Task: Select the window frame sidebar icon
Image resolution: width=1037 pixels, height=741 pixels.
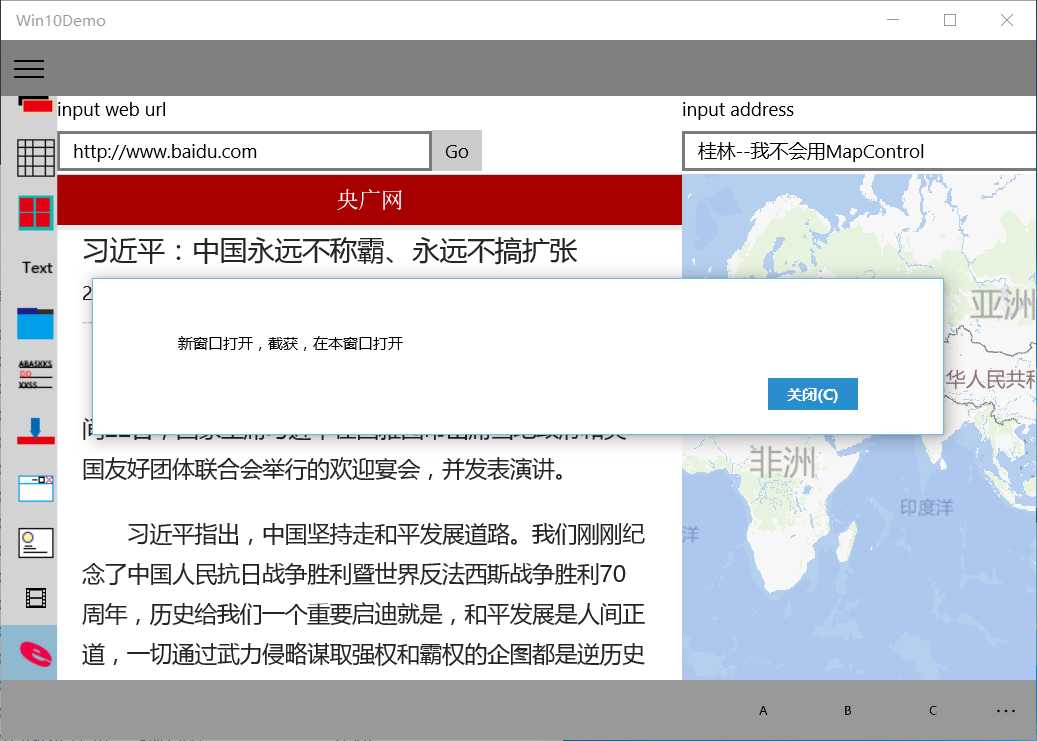Action: [36, 488]
